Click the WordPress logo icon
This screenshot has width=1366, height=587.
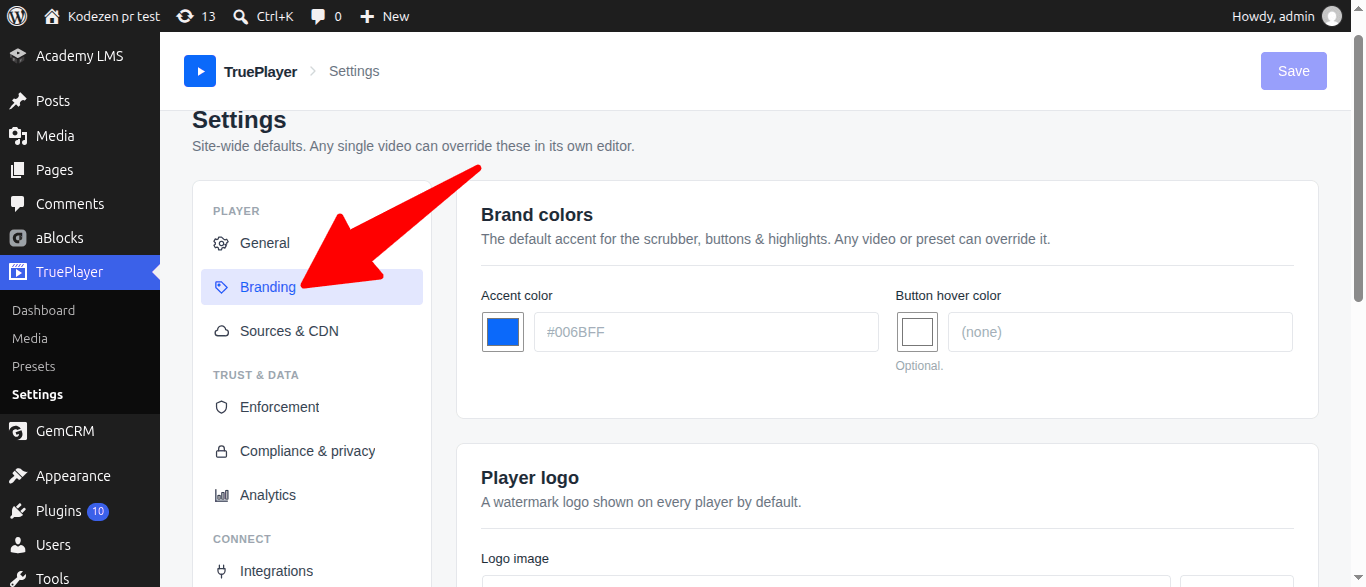pyautogui.click(x=17, y=16)
